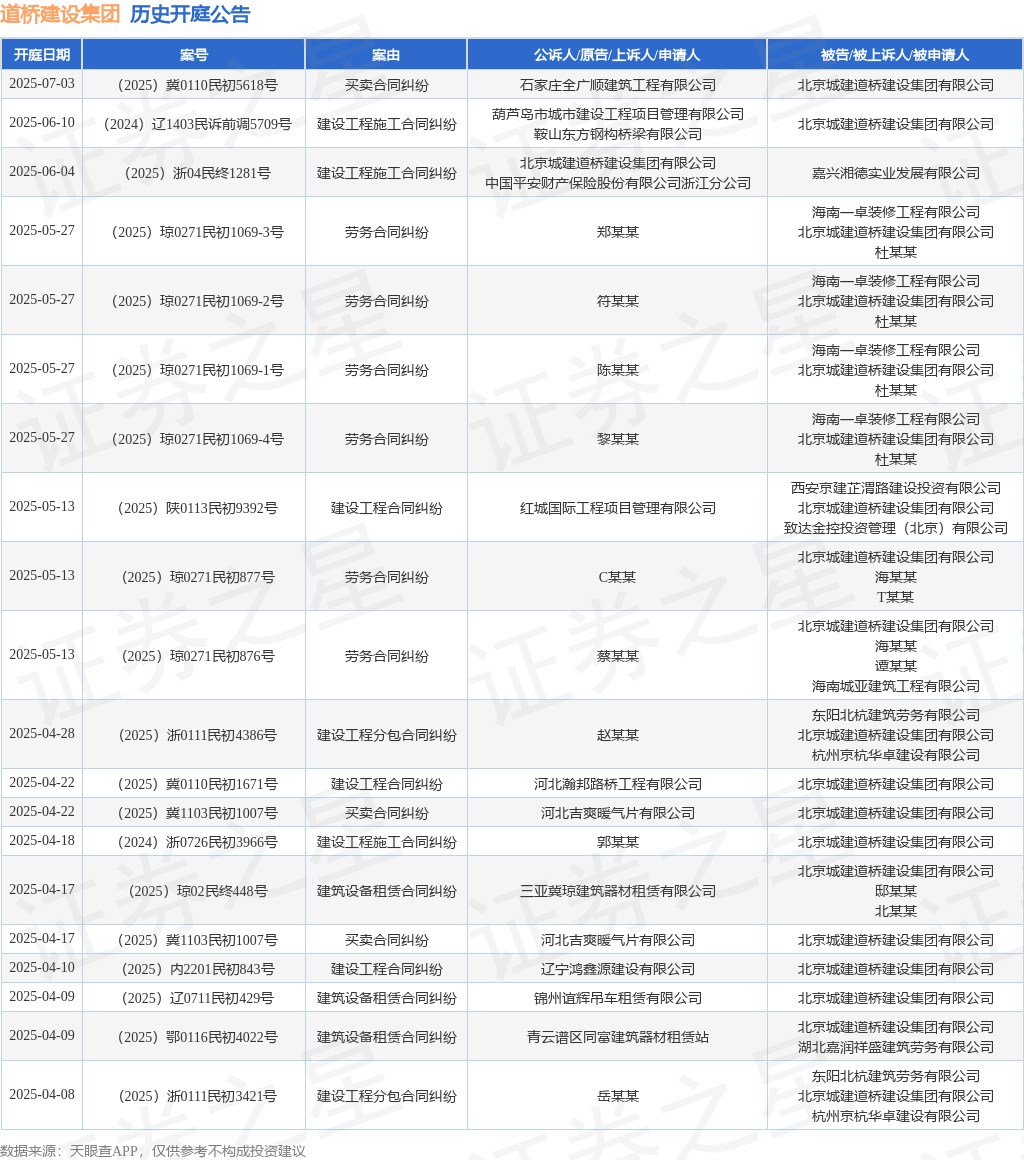Image resolution: width=1024 pixels, height=1160 pixels.
Task: Click plaintiff 青云谱区同富建筑器材租赁站
Action: (618, 1037)
